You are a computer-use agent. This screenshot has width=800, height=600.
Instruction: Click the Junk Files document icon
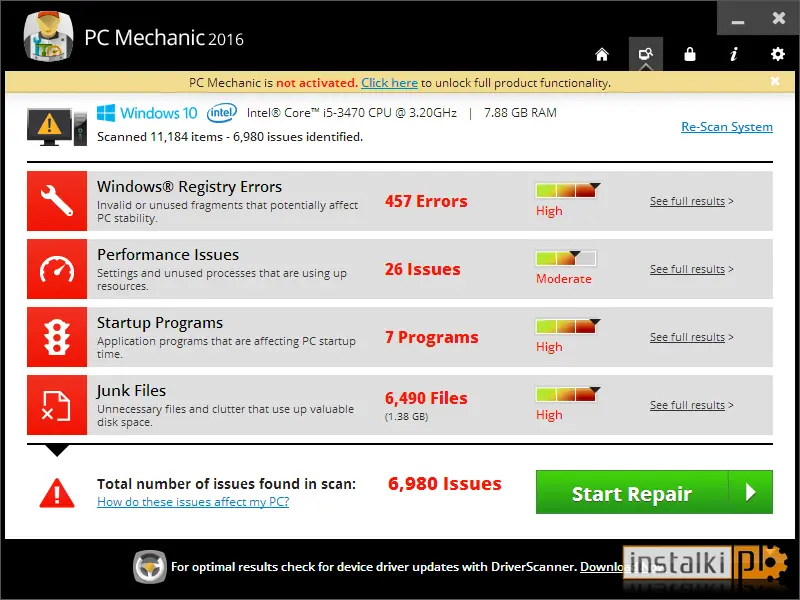pyautogui.click(x=57, y=405)
